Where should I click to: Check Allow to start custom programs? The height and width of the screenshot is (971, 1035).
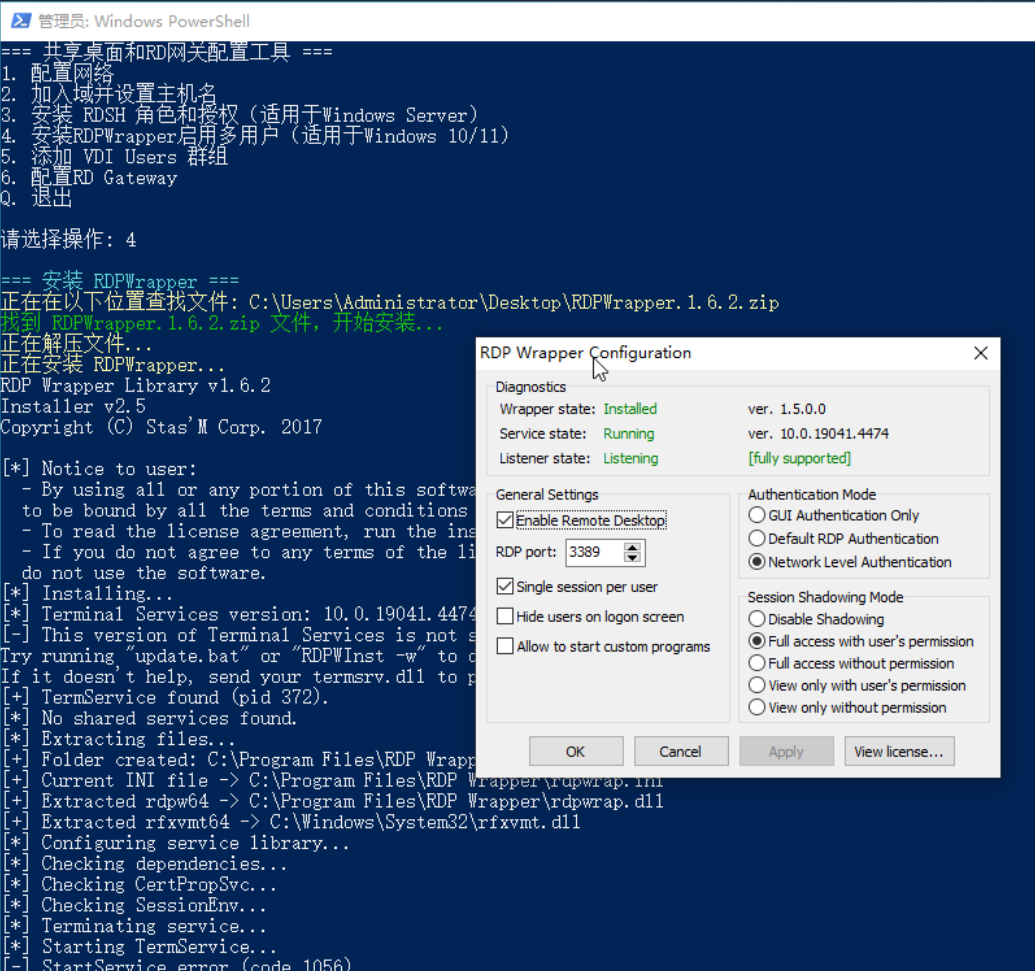[x=506, y=647]
